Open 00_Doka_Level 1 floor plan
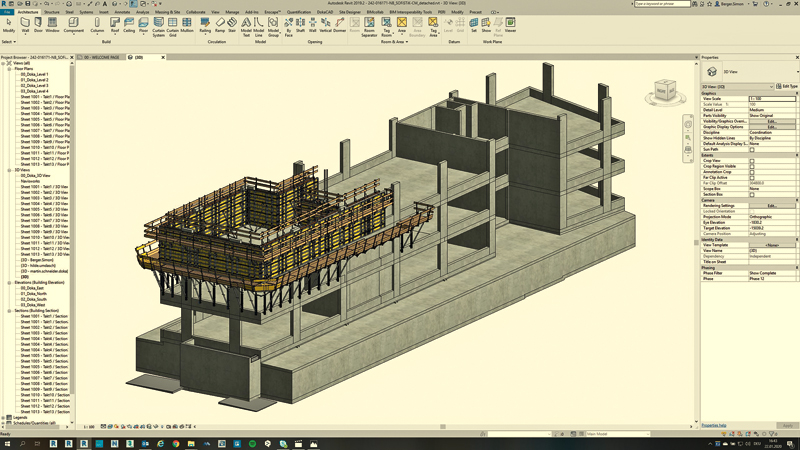The height and width of the screenshot is (450, 800). pyautogui.click(x=34, y=74)
